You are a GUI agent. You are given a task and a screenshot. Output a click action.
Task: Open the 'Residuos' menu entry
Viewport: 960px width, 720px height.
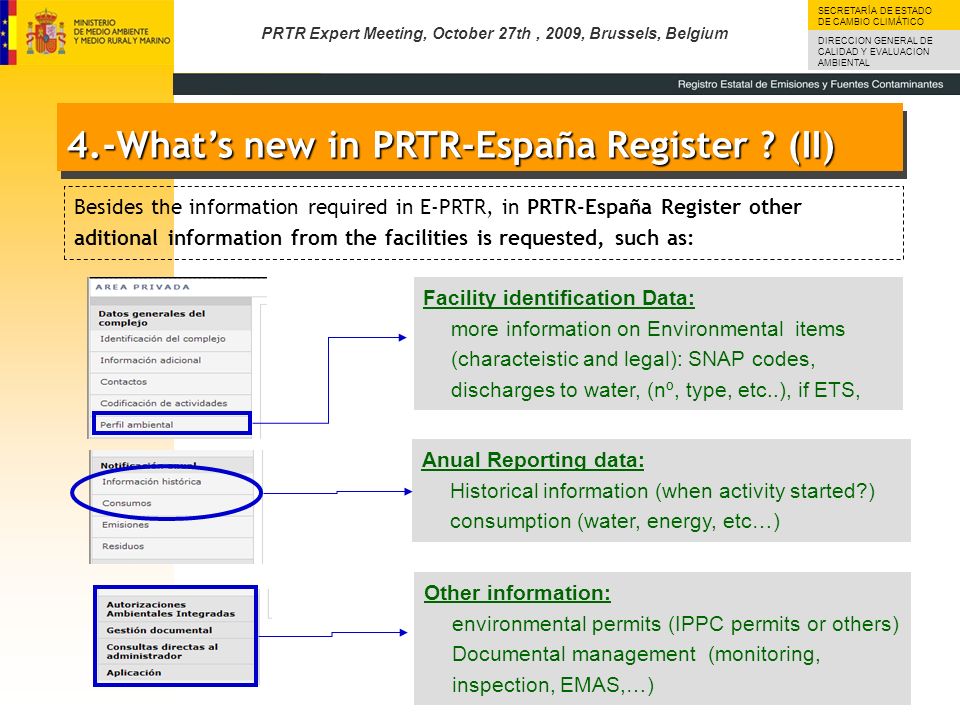(x=122, y=546)
